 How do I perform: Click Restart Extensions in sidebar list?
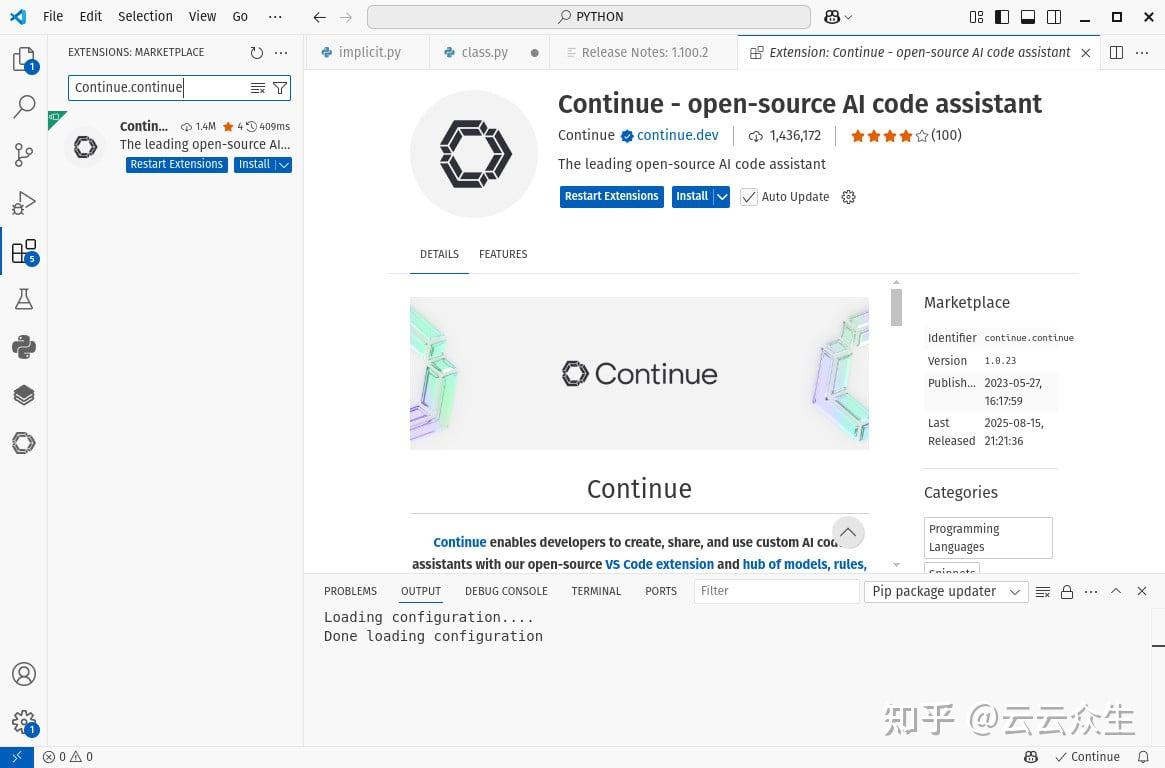click(177, 165)
